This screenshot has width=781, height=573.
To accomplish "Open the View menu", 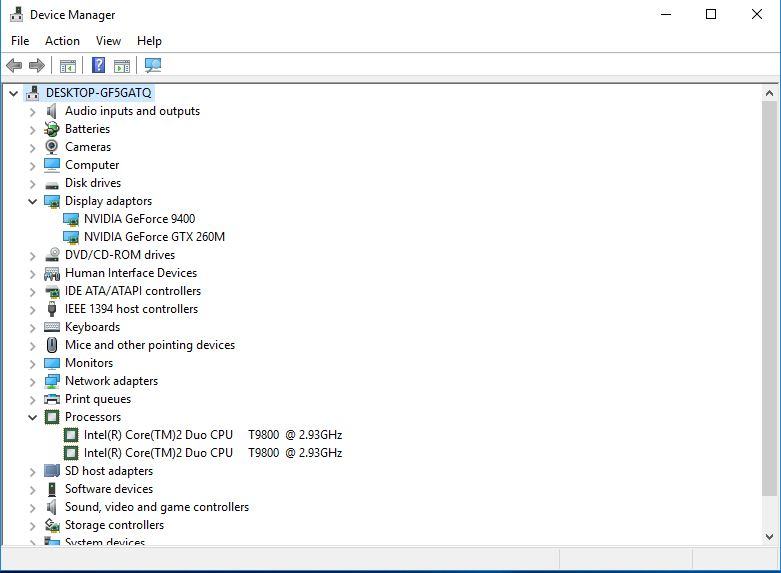I will click(108, 41).
